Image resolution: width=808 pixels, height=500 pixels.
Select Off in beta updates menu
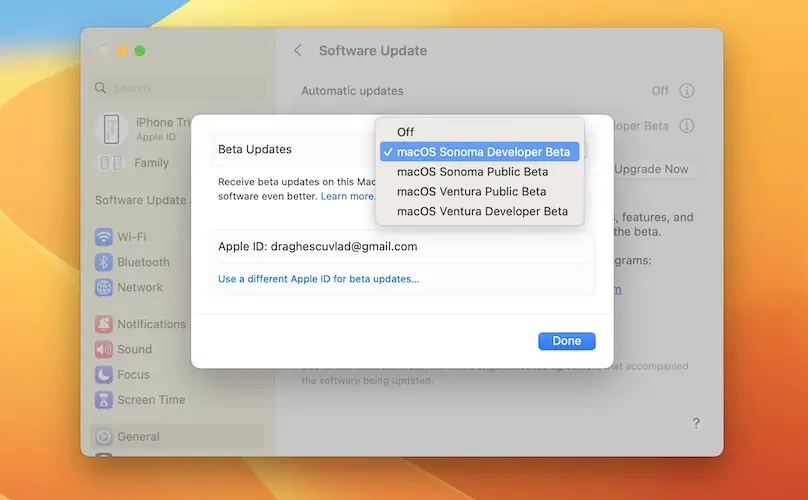pyautogui.click(x=405, y=132)
